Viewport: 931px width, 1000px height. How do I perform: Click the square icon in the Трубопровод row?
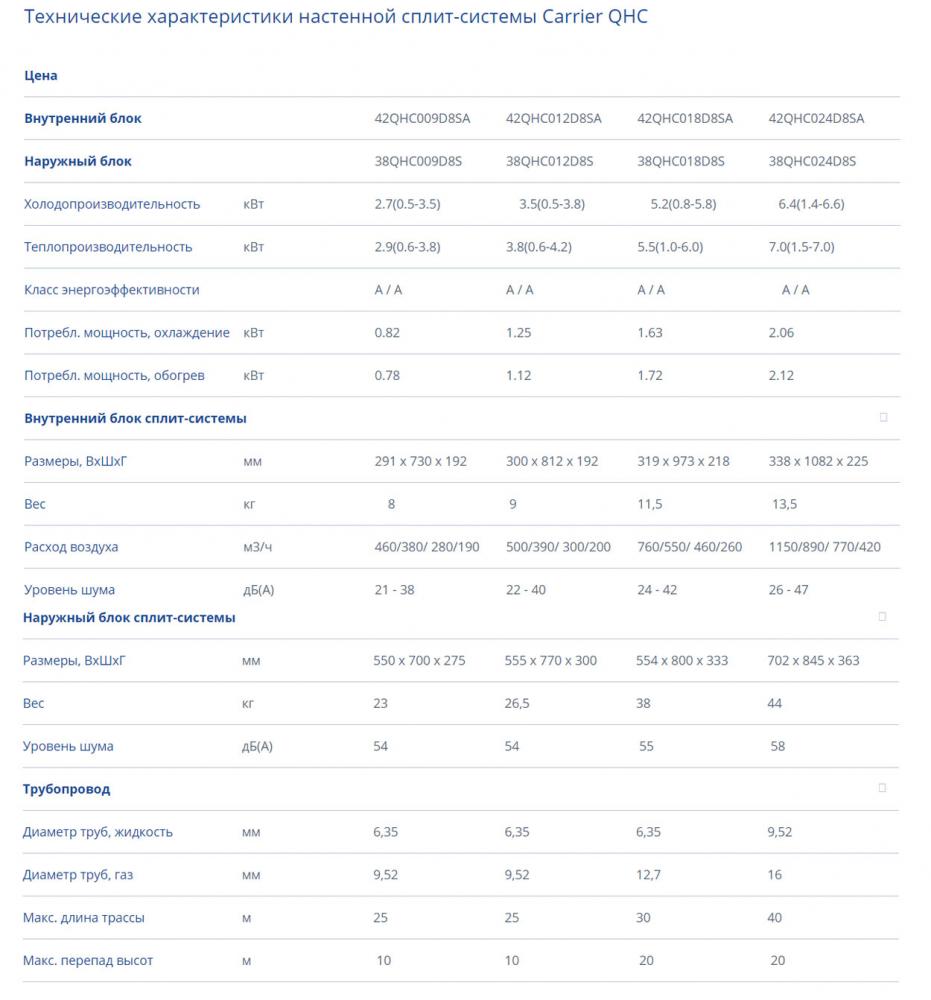pos(882,788)
